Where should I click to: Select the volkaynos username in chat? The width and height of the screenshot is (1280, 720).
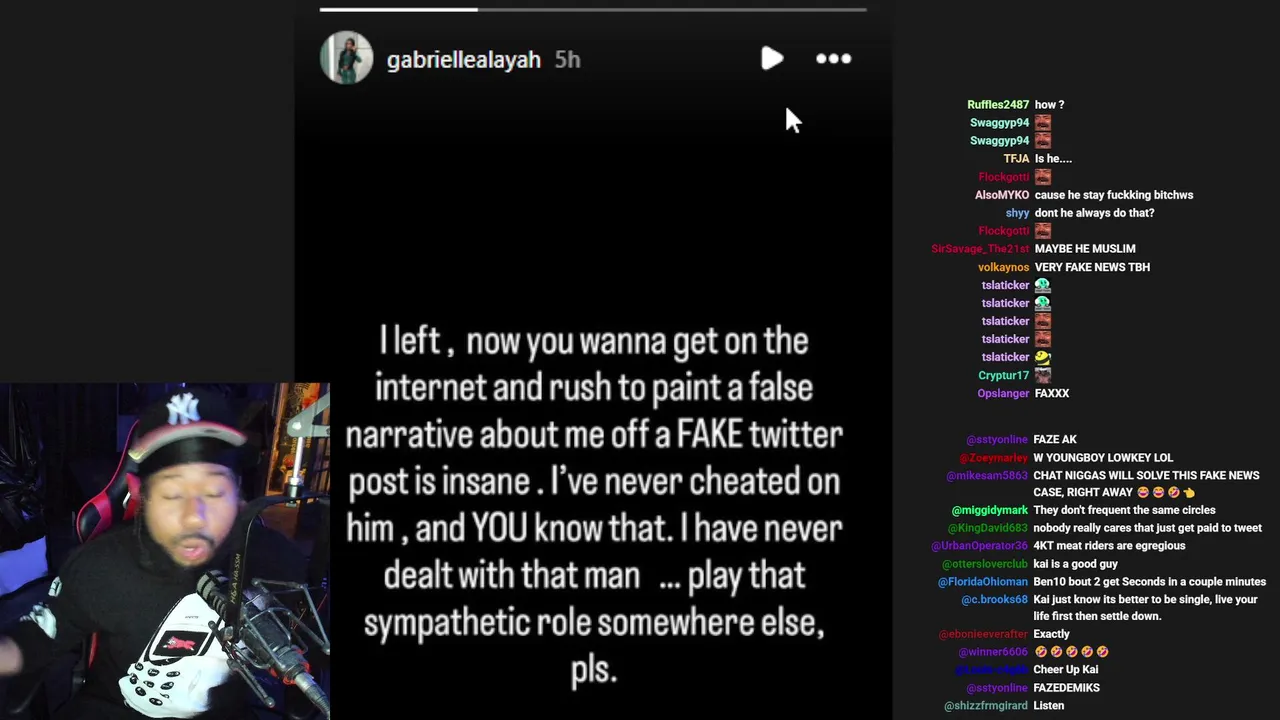click(x=1003, y=267)
